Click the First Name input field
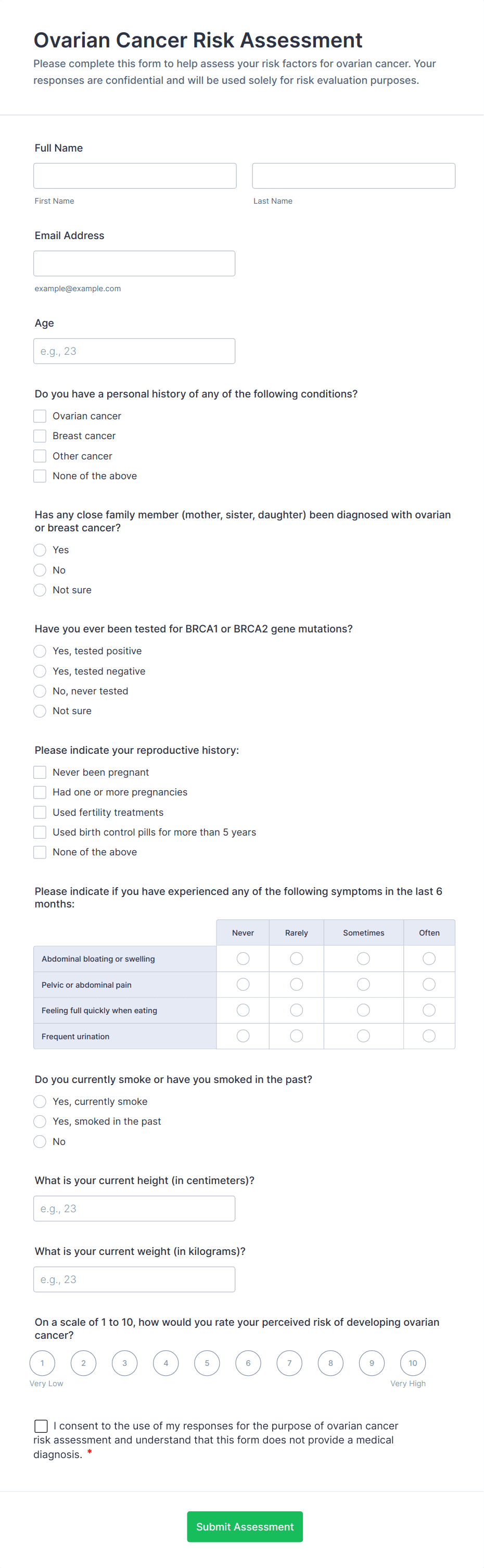484x1568 pixels. point(135,176)
